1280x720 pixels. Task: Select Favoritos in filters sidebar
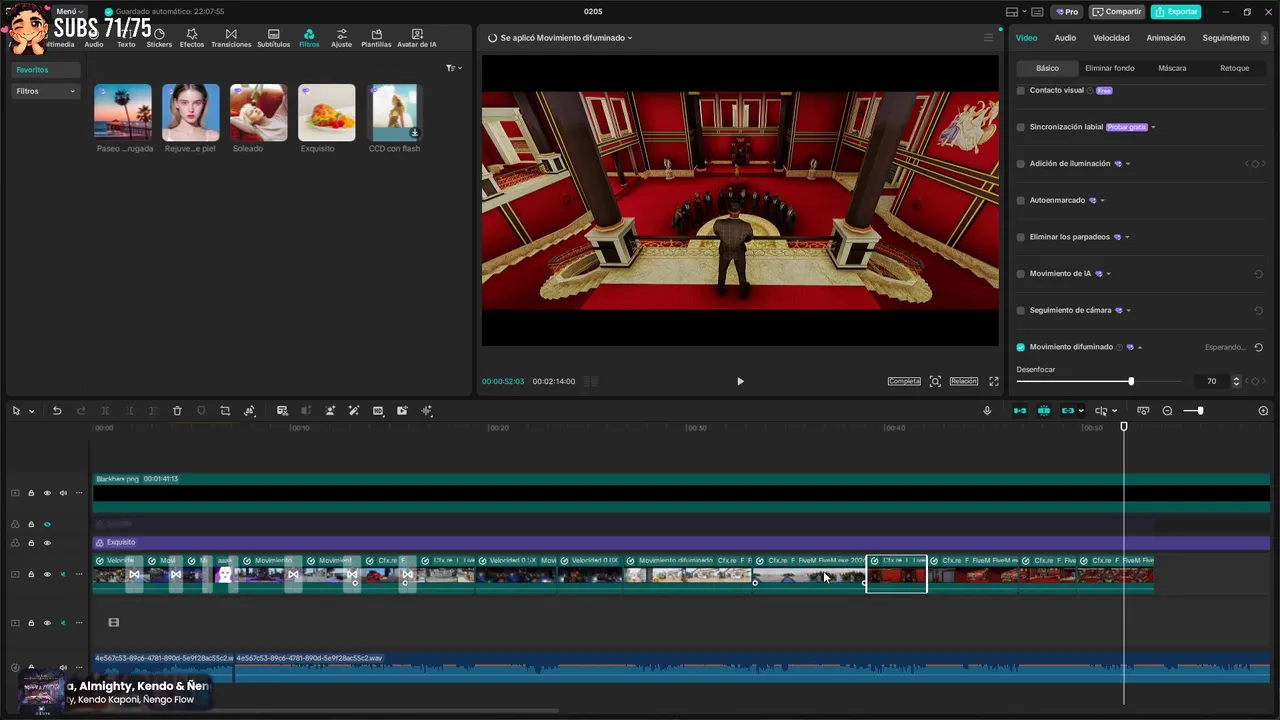click(x=46, y=70)
